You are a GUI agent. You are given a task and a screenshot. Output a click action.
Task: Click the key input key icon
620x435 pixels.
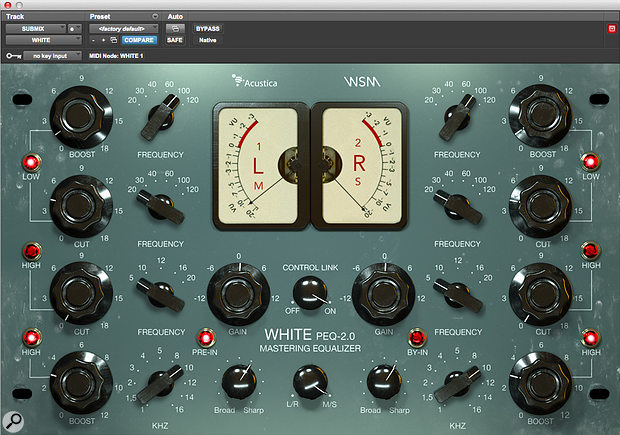click(13, 56)
